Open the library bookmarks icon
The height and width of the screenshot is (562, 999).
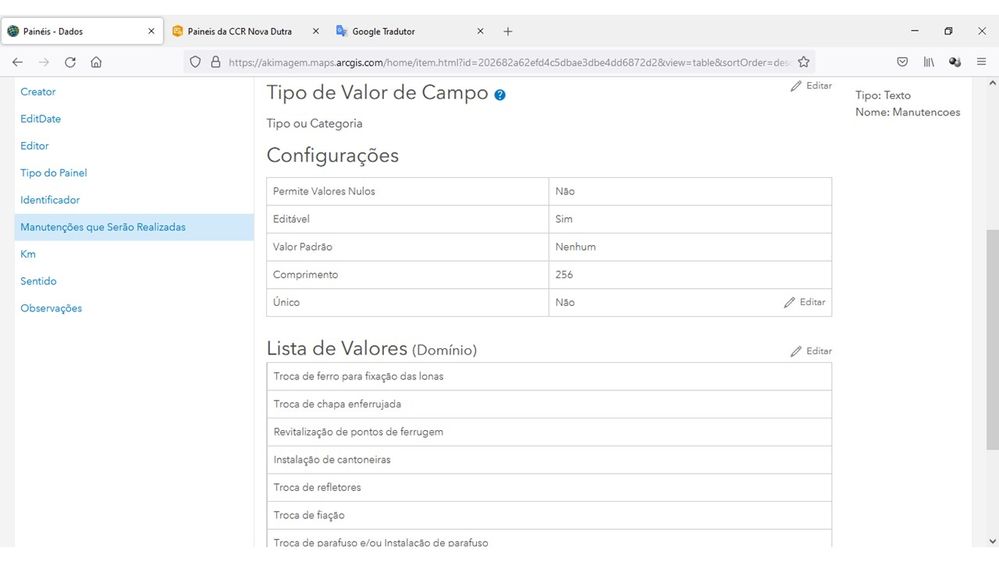929,62
